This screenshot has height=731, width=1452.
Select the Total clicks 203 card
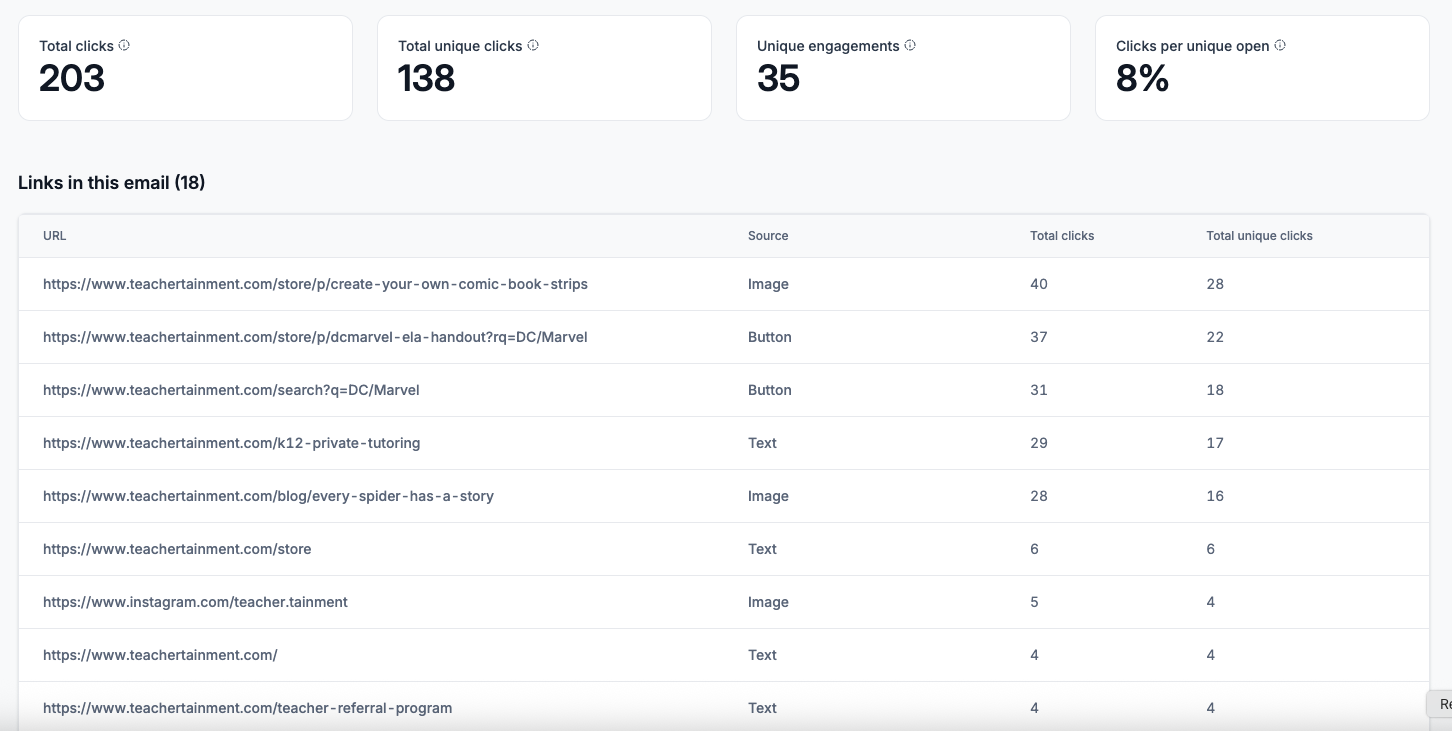click(185, 68)
